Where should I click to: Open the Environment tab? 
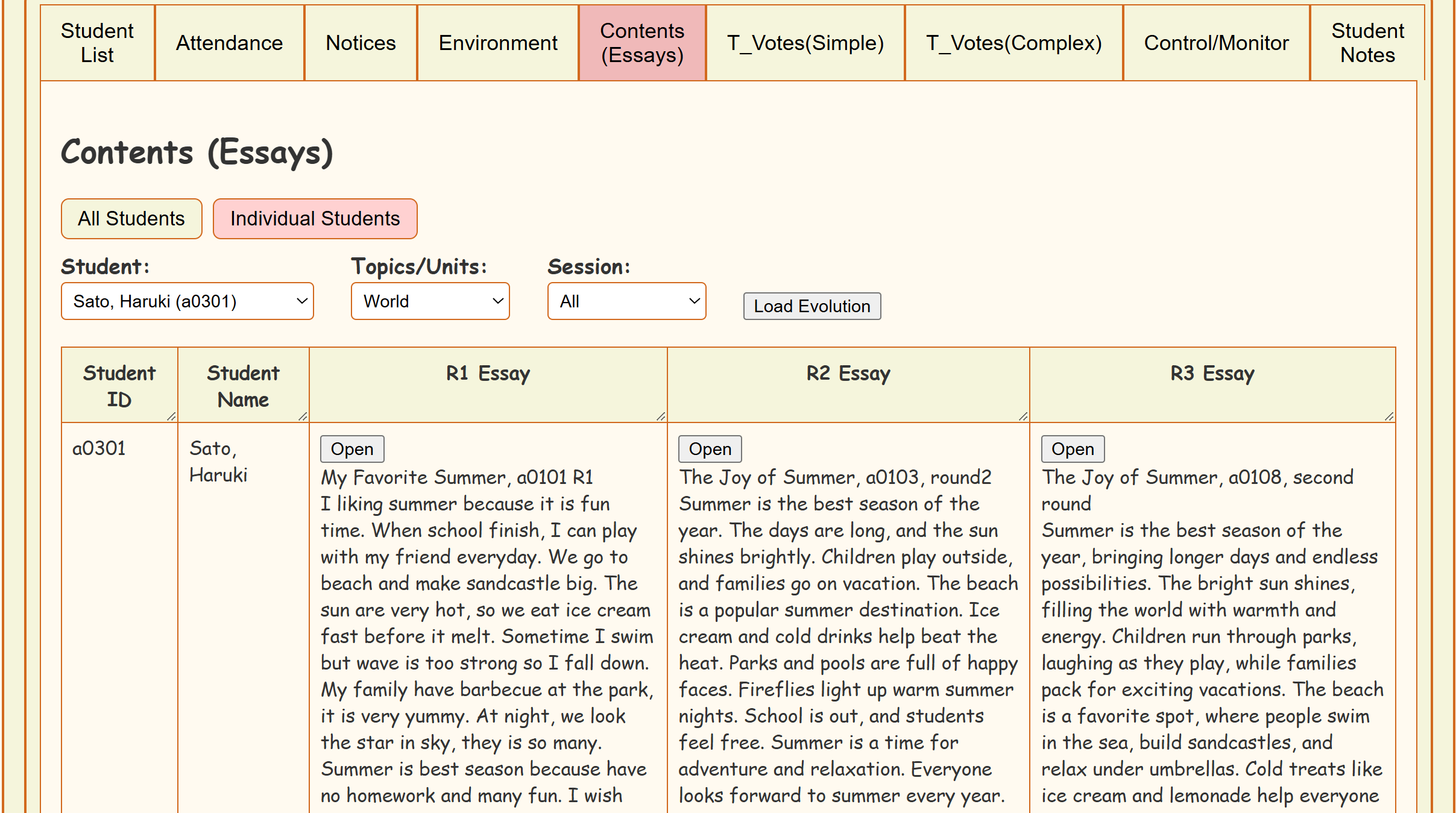pos(498,43)
